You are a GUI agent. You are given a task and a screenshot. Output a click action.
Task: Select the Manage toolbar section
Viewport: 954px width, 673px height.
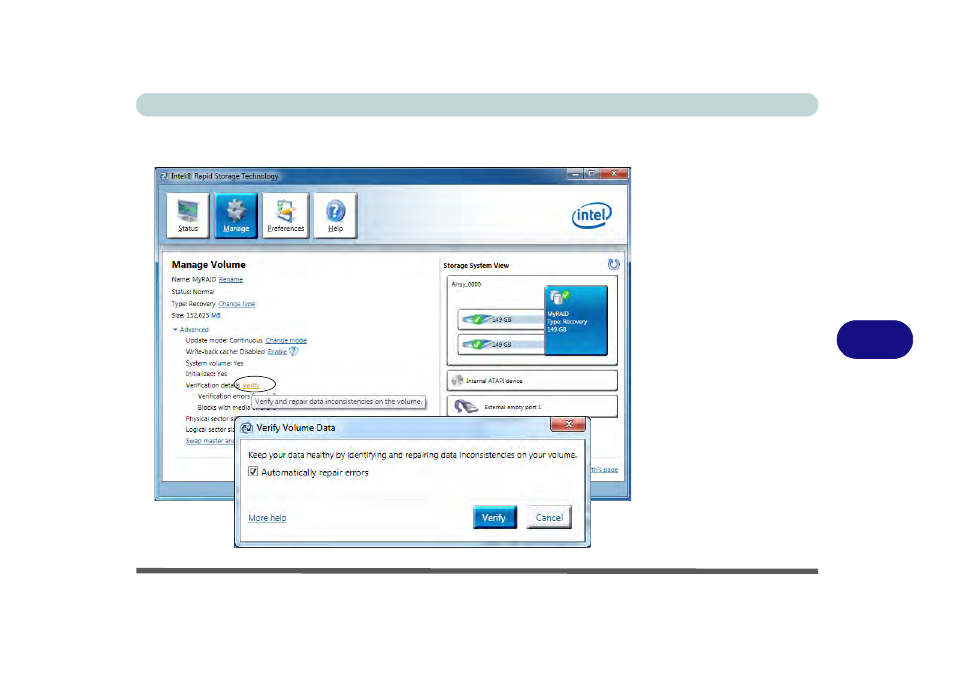[236, 215]
